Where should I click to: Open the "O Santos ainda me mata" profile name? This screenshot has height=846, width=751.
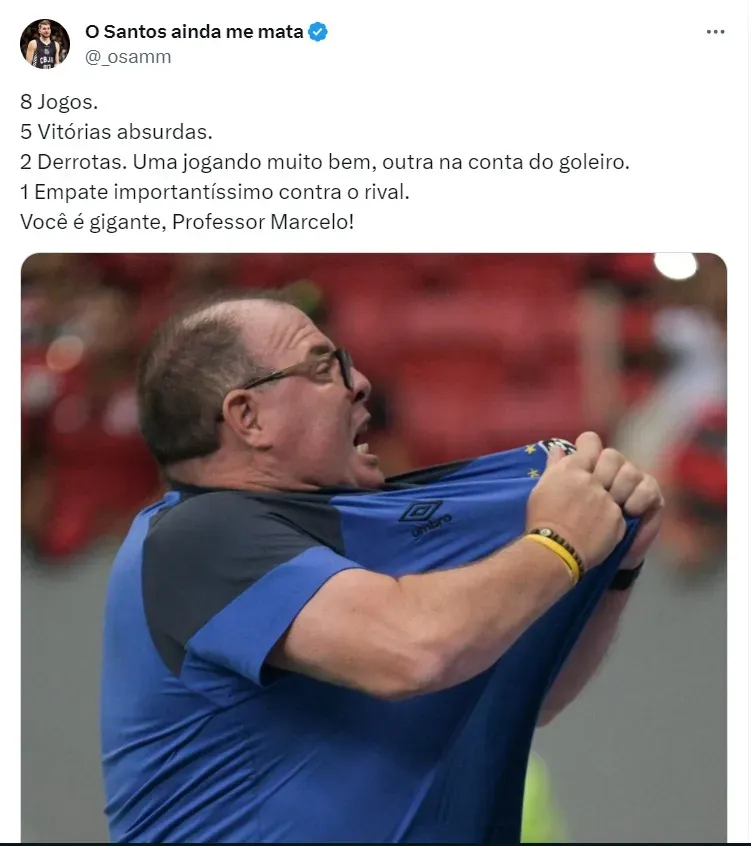tap(194, 32)
